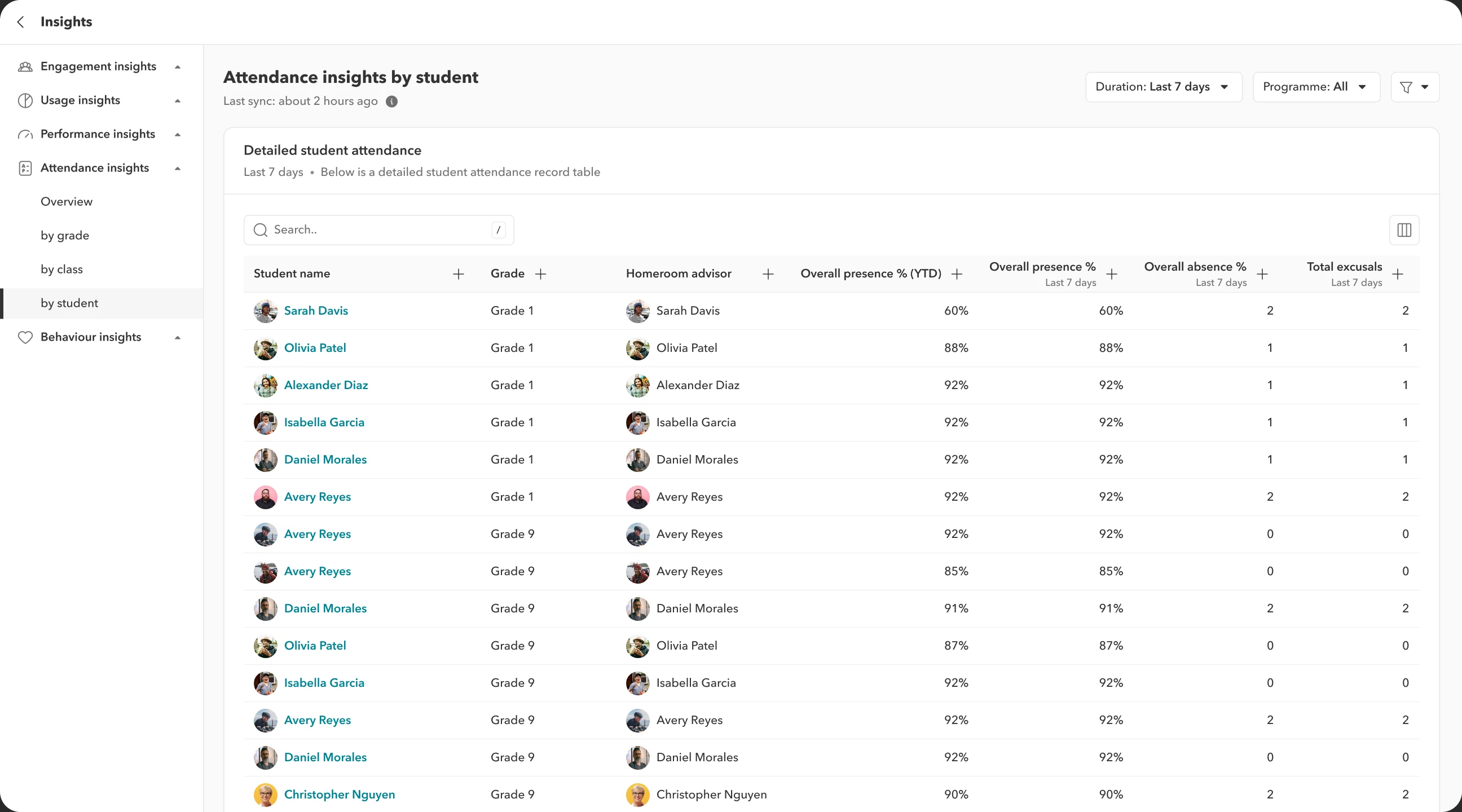Open the filter funnel dropdown
The image size is (1462, 812).
(1415, 87)
